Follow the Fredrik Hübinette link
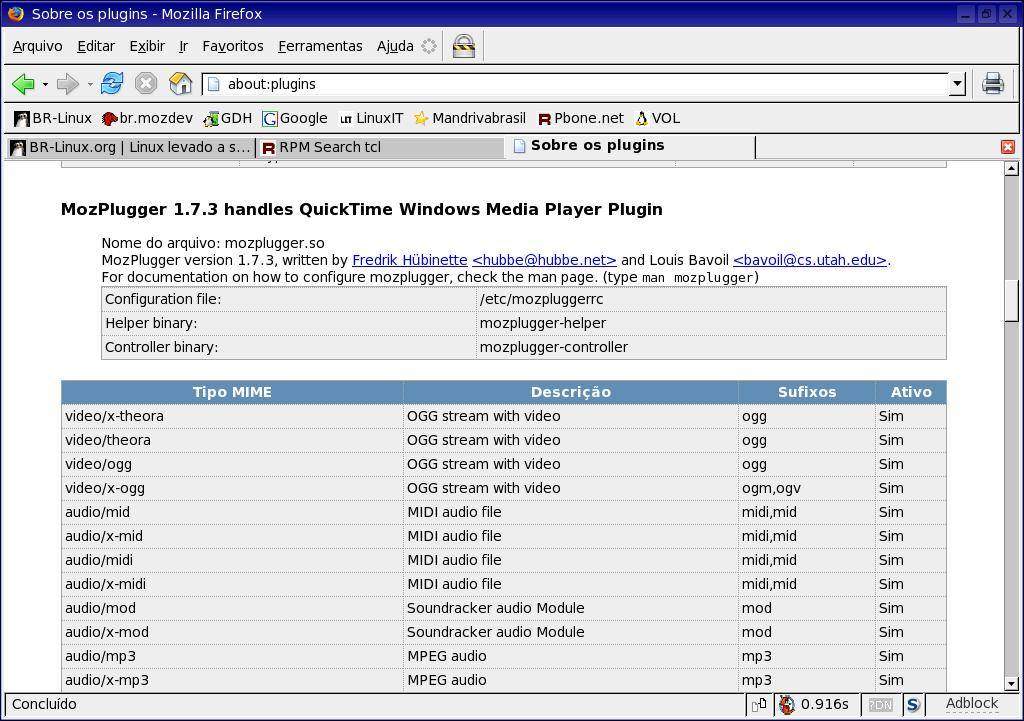Viewport: 1024px width, 721px height. [409, 260]
